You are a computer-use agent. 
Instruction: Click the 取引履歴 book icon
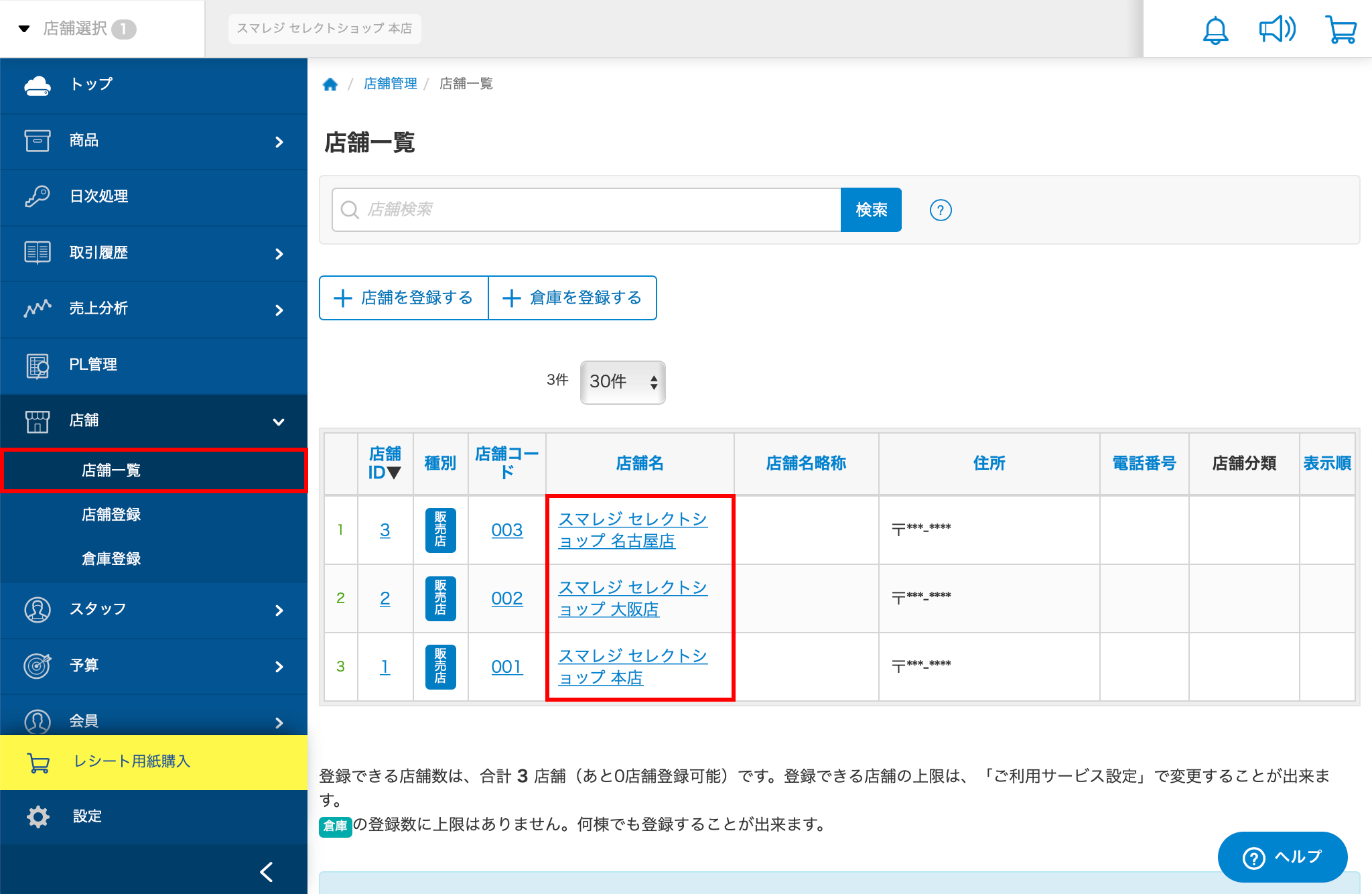37,253
